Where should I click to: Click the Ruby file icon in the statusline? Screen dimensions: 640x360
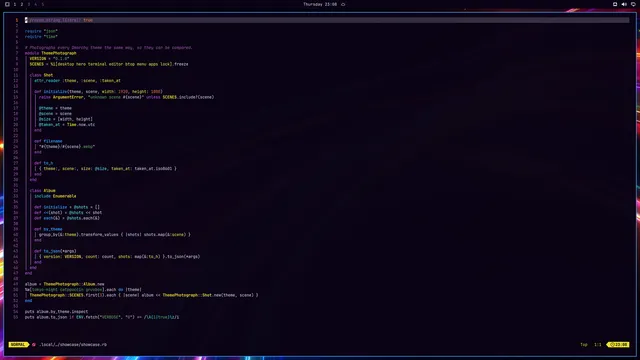pos(34,344)
